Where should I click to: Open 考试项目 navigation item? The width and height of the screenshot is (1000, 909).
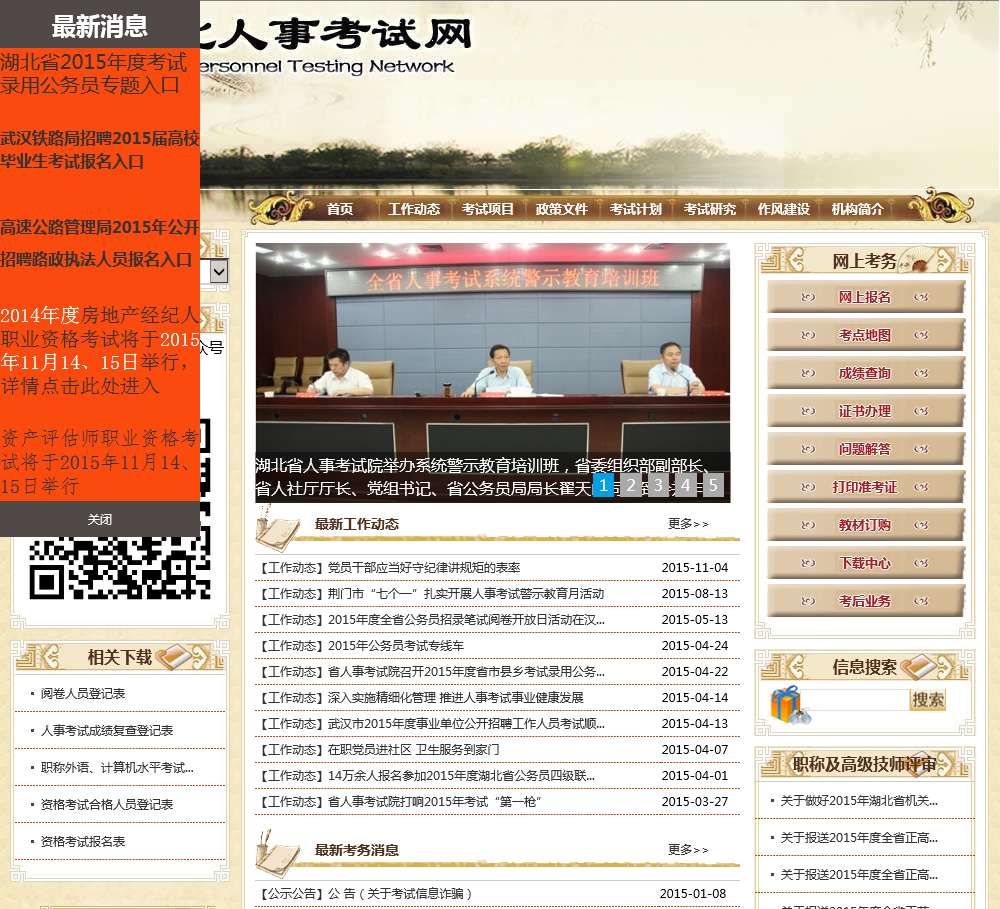tap(488, 209)
